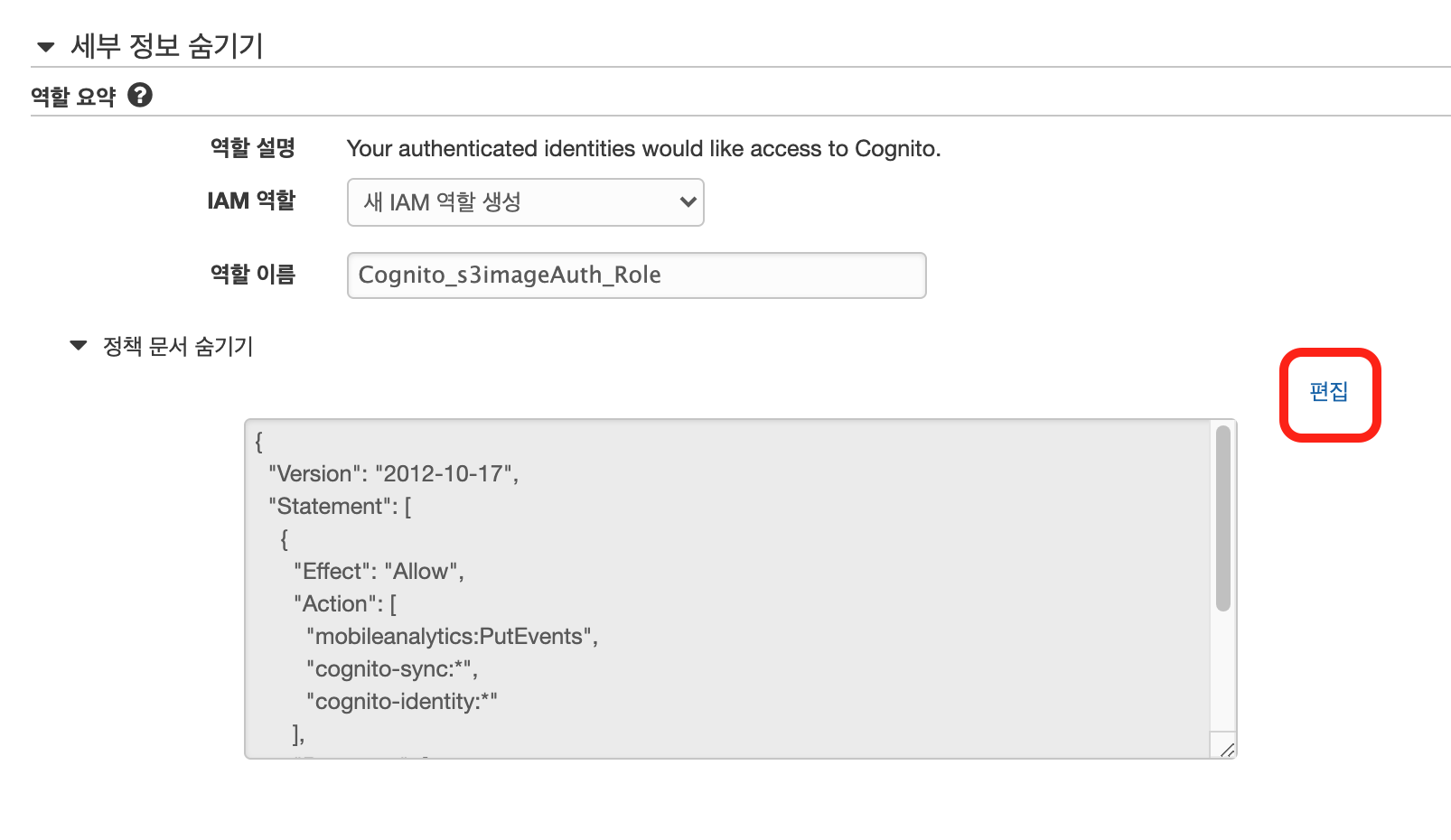Click the help icon next to 역할 요약
The height and width of the screenshot is (840, 1451).
pos(140,95)
